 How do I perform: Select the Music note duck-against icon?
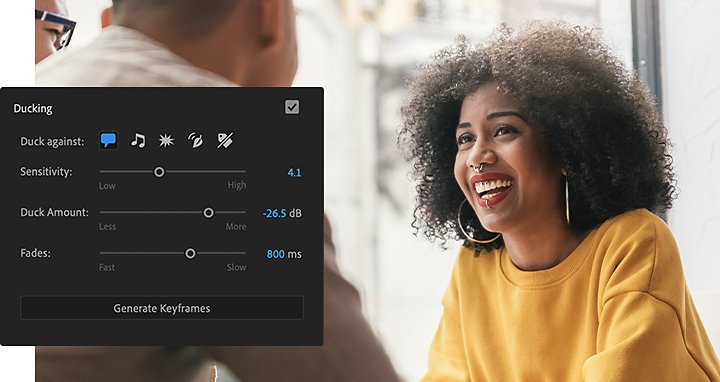pyautogui.click(x=138, y=140)
